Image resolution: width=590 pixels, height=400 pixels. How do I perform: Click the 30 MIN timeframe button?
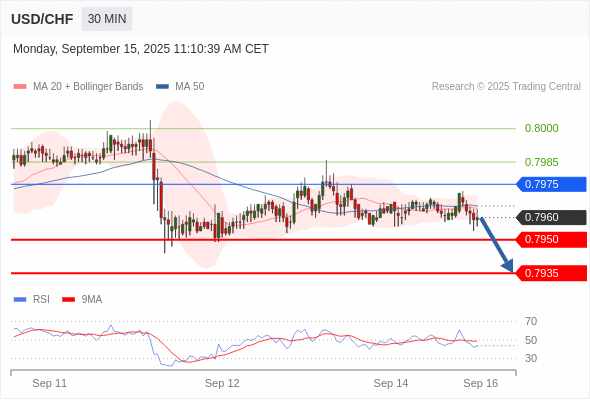click(x=107, y=18)
